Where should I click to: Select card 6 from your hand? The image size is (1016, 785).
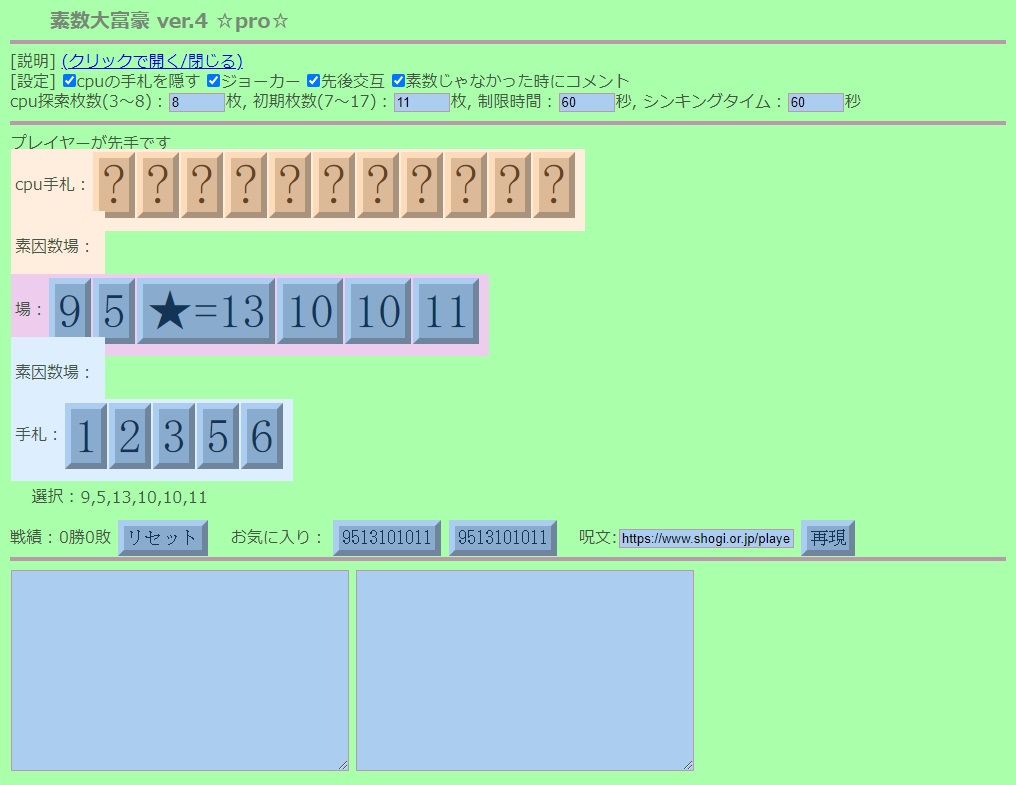(262, 436)
